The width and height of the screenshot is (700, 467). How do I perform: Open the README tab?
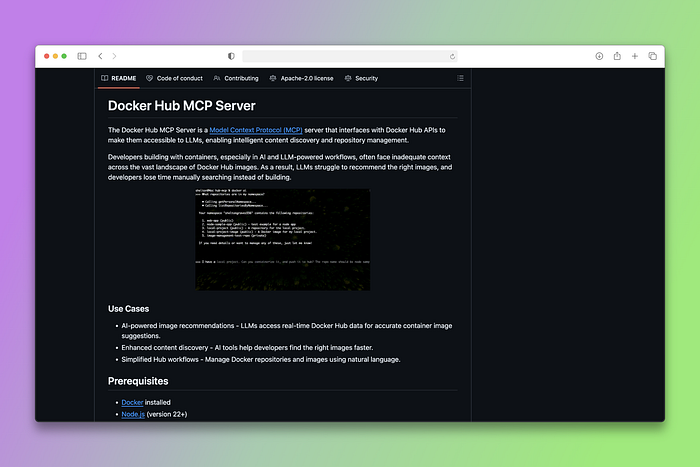click(119, 78)
